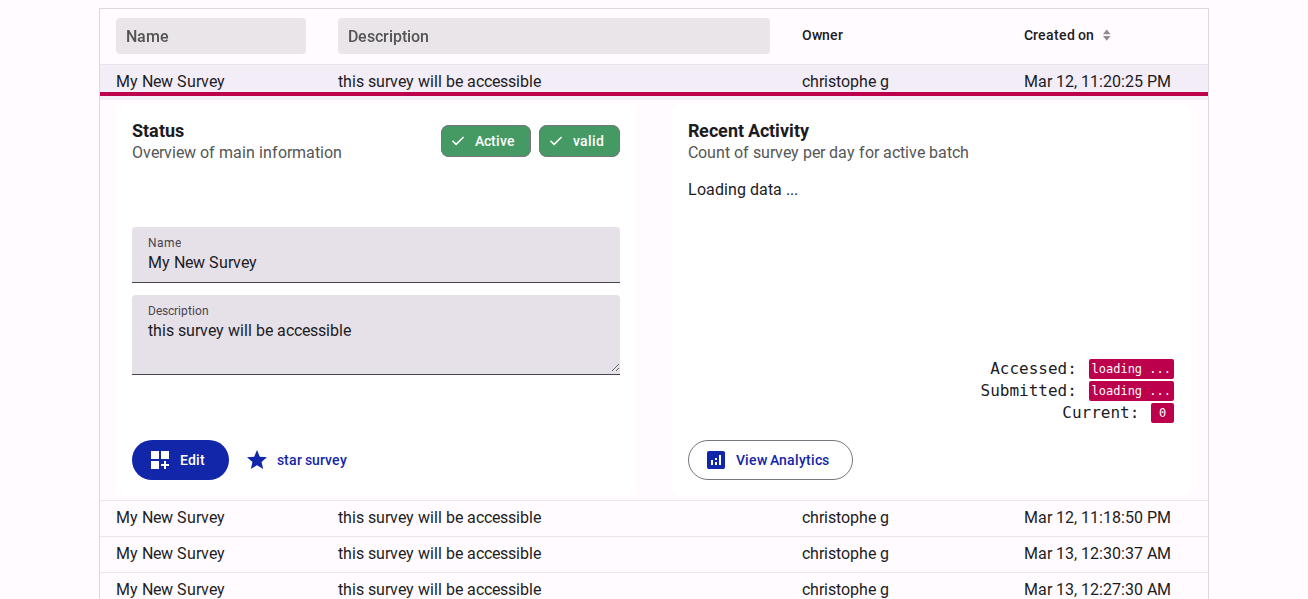The image size is (1308, 599).
Task: Click the Status heading
Action: click(x=158, y=131)
